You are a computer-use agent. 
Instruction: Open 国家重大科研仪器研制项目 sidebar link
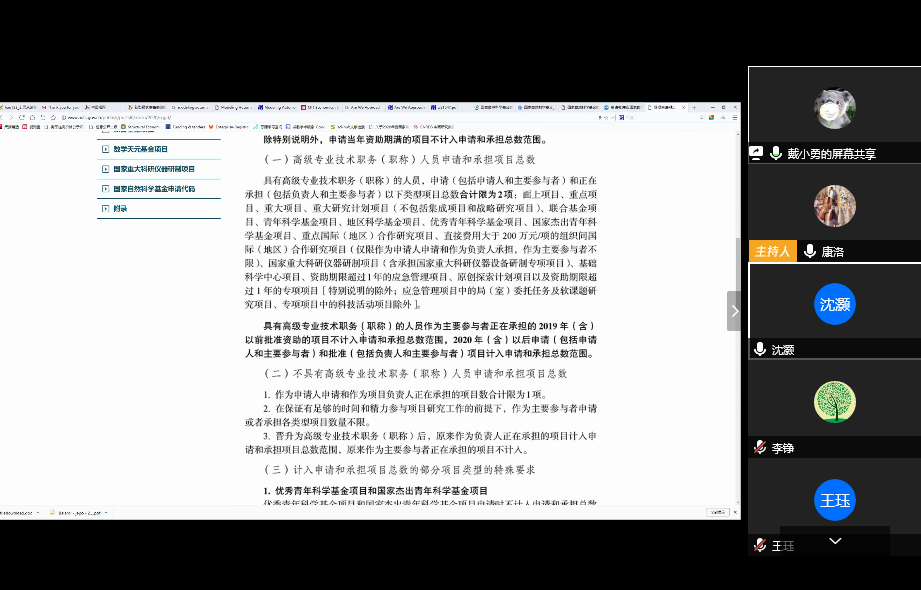coord(153,169)
